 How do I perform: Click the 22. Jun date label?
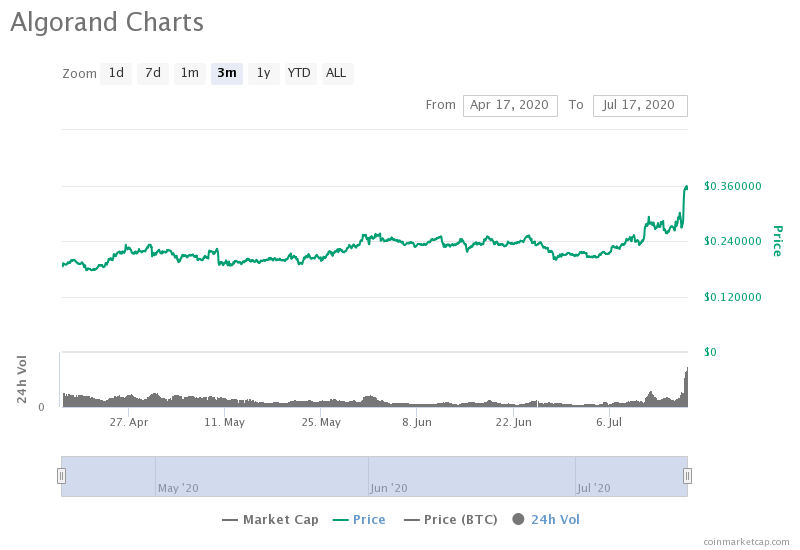point(513,422)
